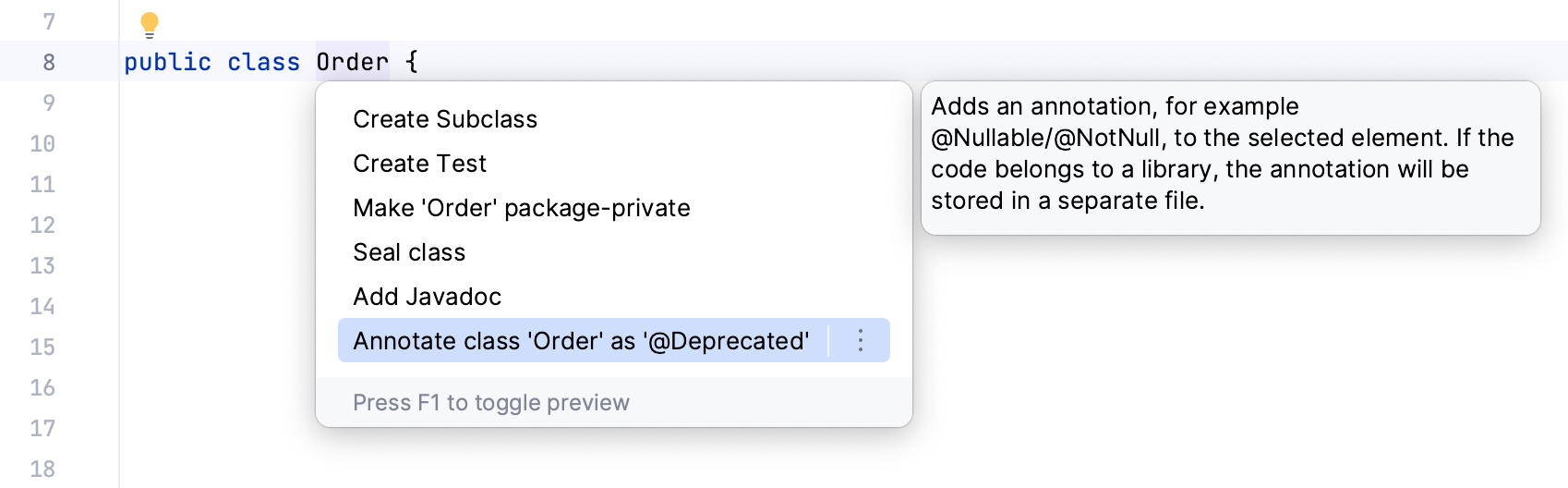Image resolution: width=1568 pixels, height=488 pixels.
Task: Open the three-dot options beside Annotate action
Action: (860, 341)
